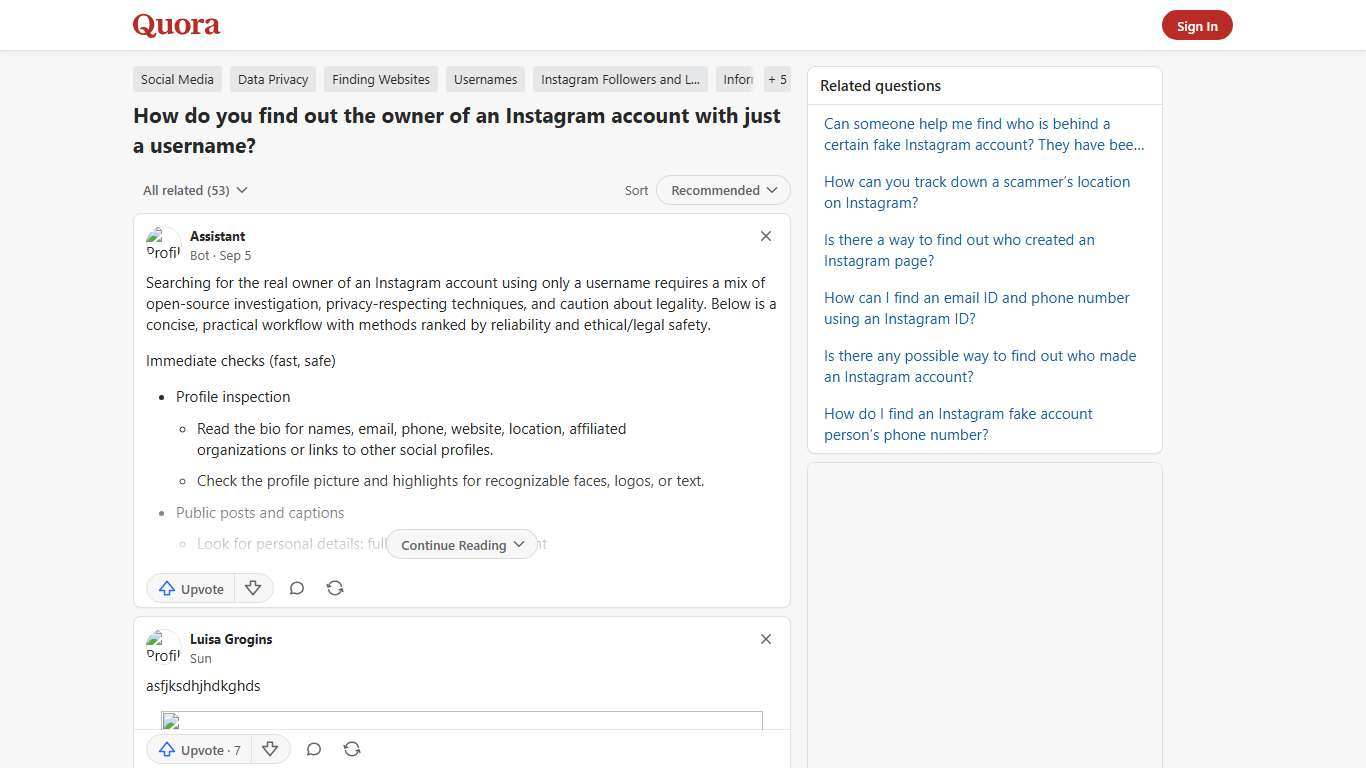This screenshot has width=1366, height=768.
Task: Dismiss the Assistant's answer card
Action: (766, 236)
